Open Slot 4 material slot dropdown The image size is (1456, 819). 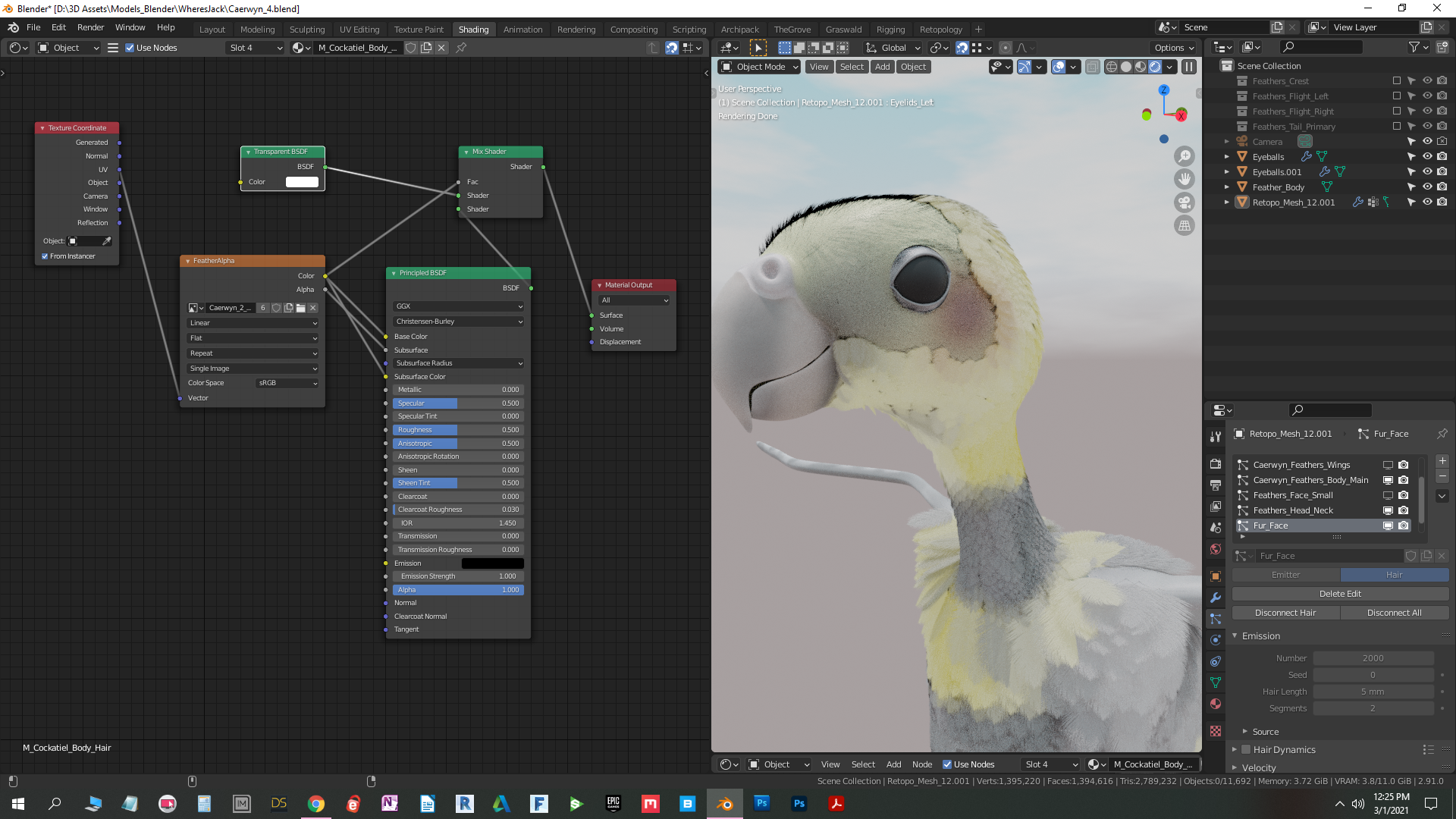[x=256, y=48]
